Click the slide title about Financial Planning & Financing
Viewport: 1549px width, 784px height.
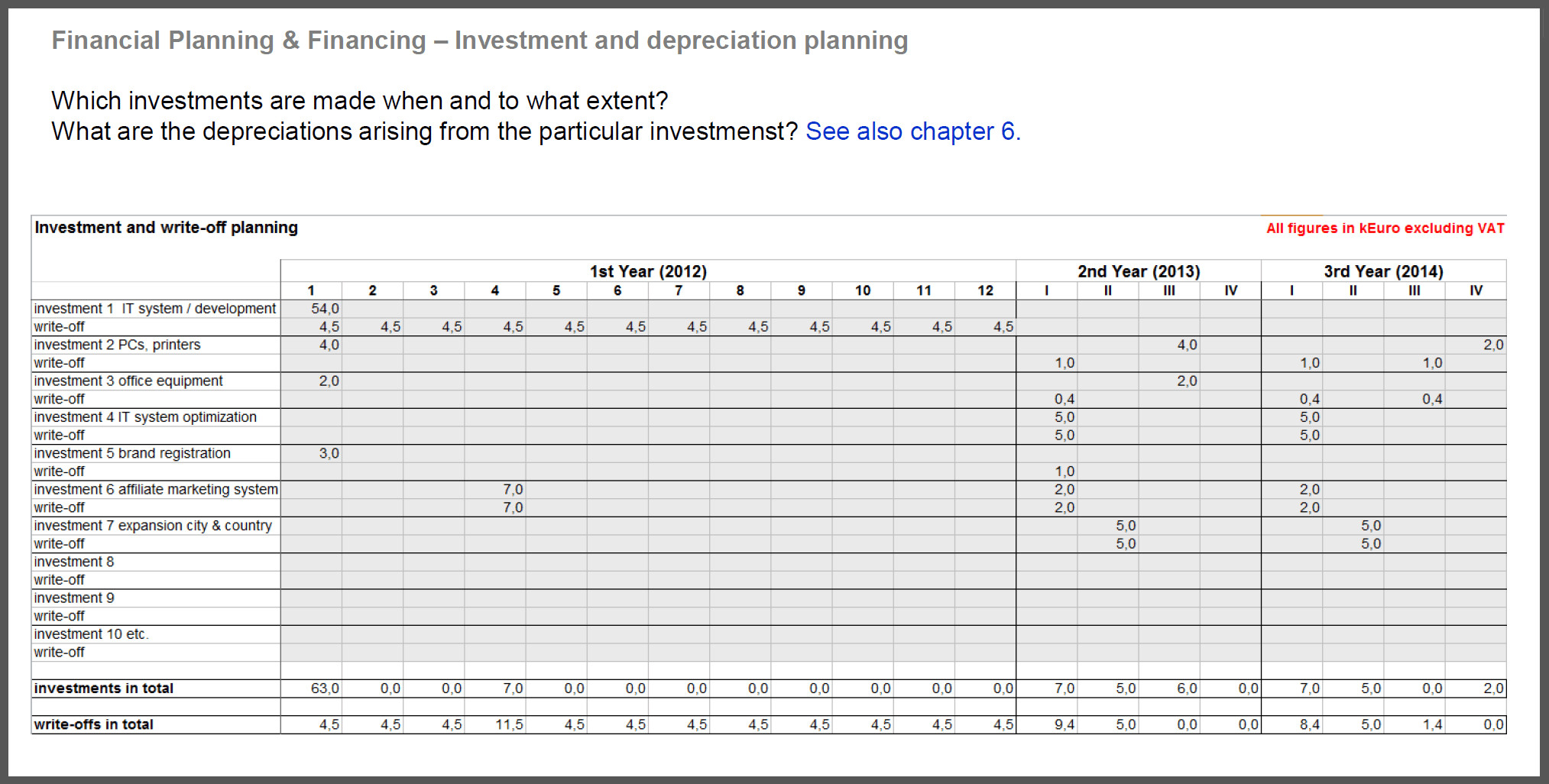[x=479, y=40]
